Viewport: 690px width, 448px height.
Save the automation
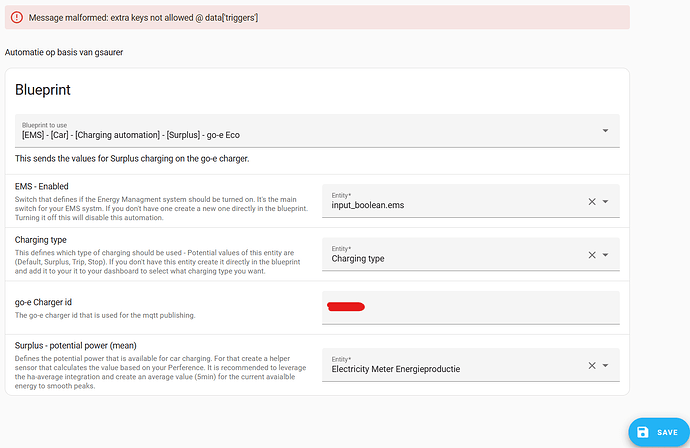[x=659, y=432]
